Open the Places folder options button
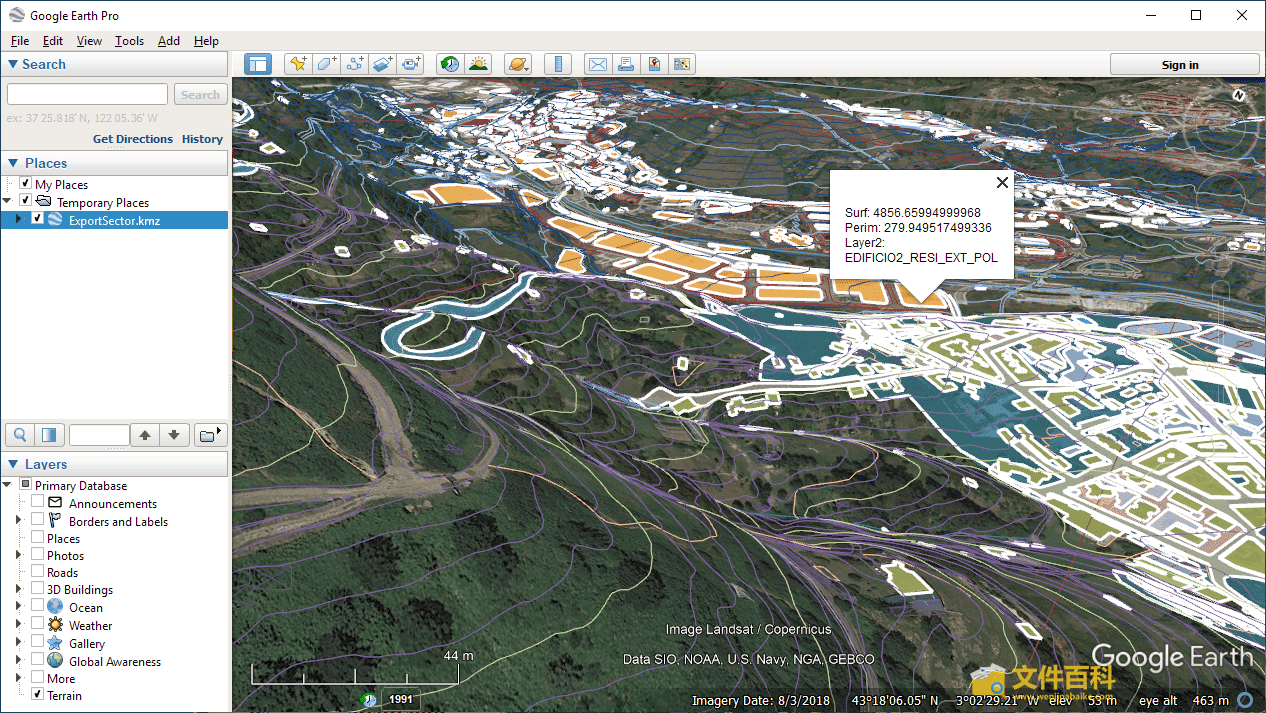The image size is (1266, 713). tap(210, 435)
